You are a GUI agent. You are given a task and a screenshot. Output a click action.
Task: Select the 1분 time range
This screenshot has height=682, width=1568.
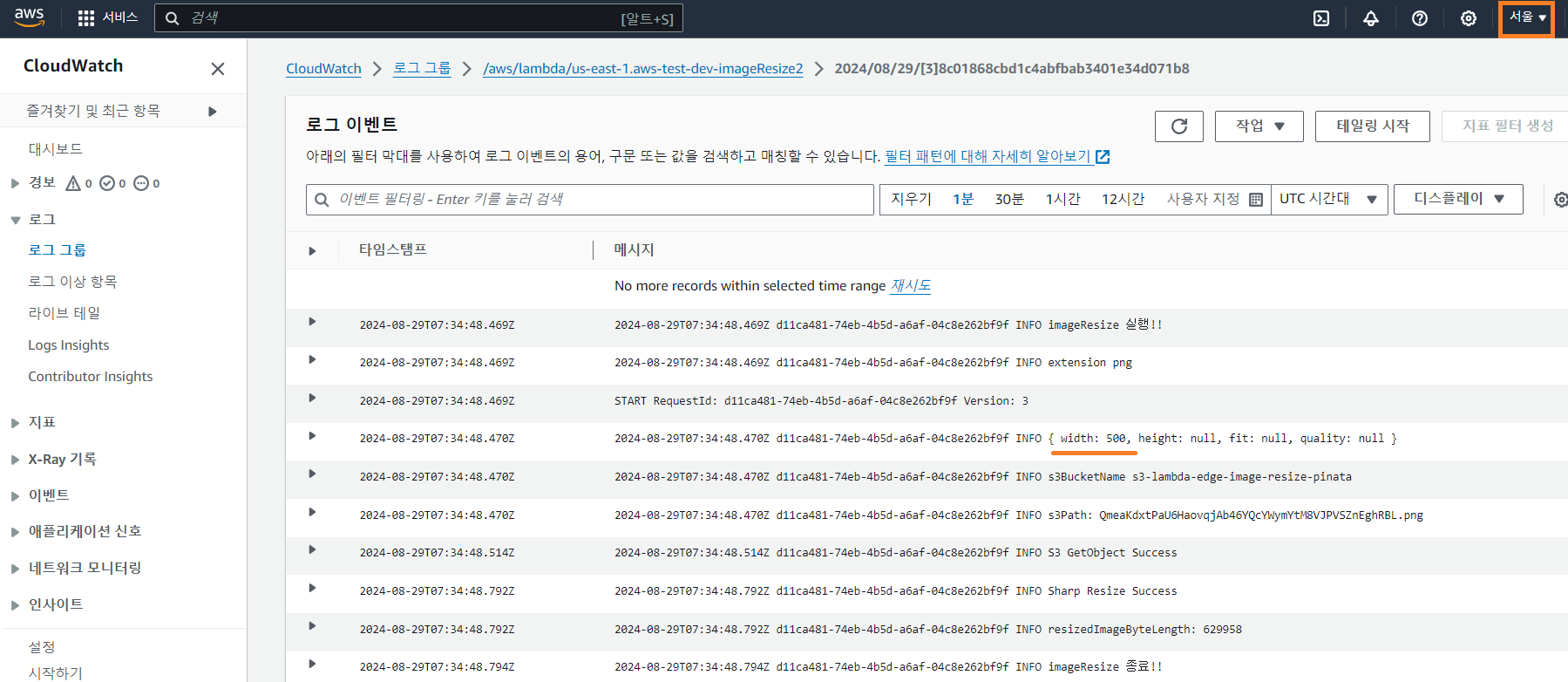(x=963, y=200)
